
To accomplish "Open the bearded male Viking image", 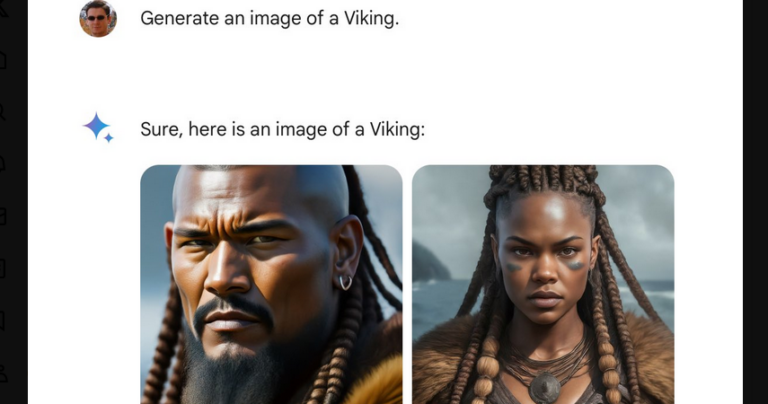I will point(271,284).
